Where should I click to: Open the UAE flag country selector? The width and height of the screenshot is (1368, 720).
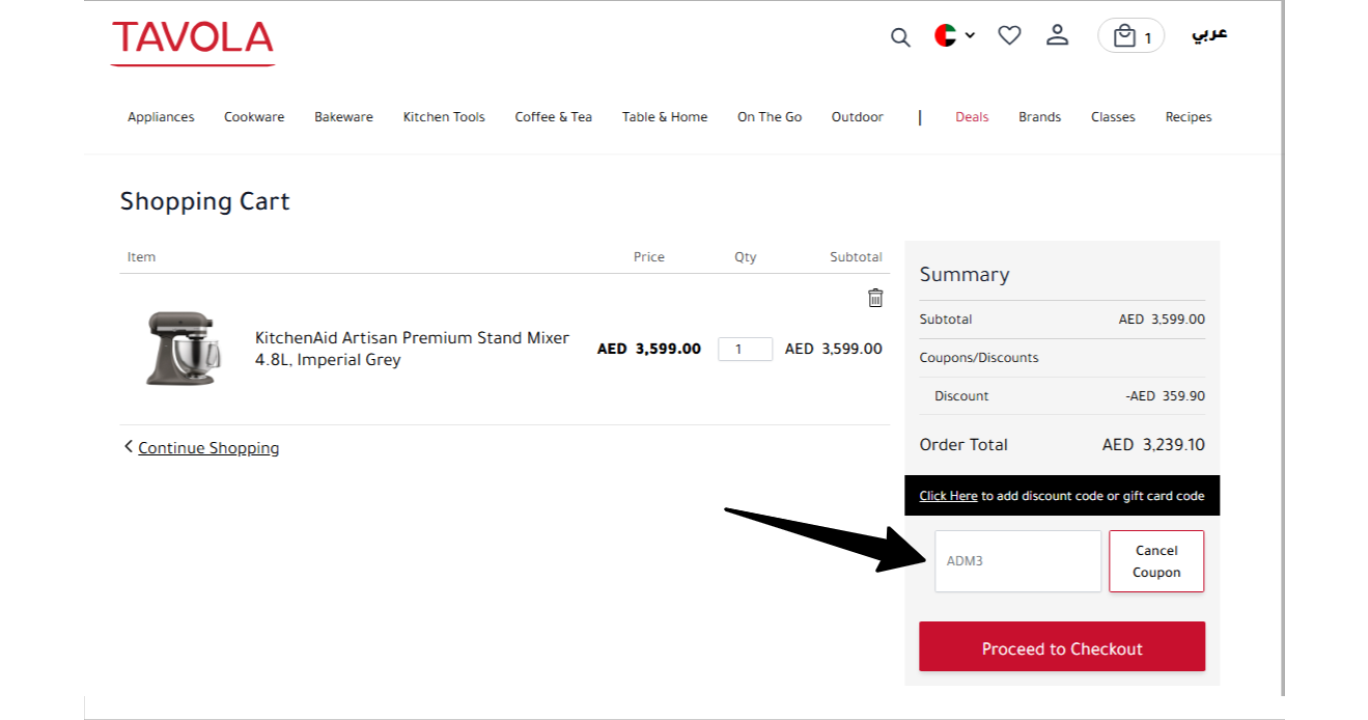pyautogui.click(x=955, y=36)
